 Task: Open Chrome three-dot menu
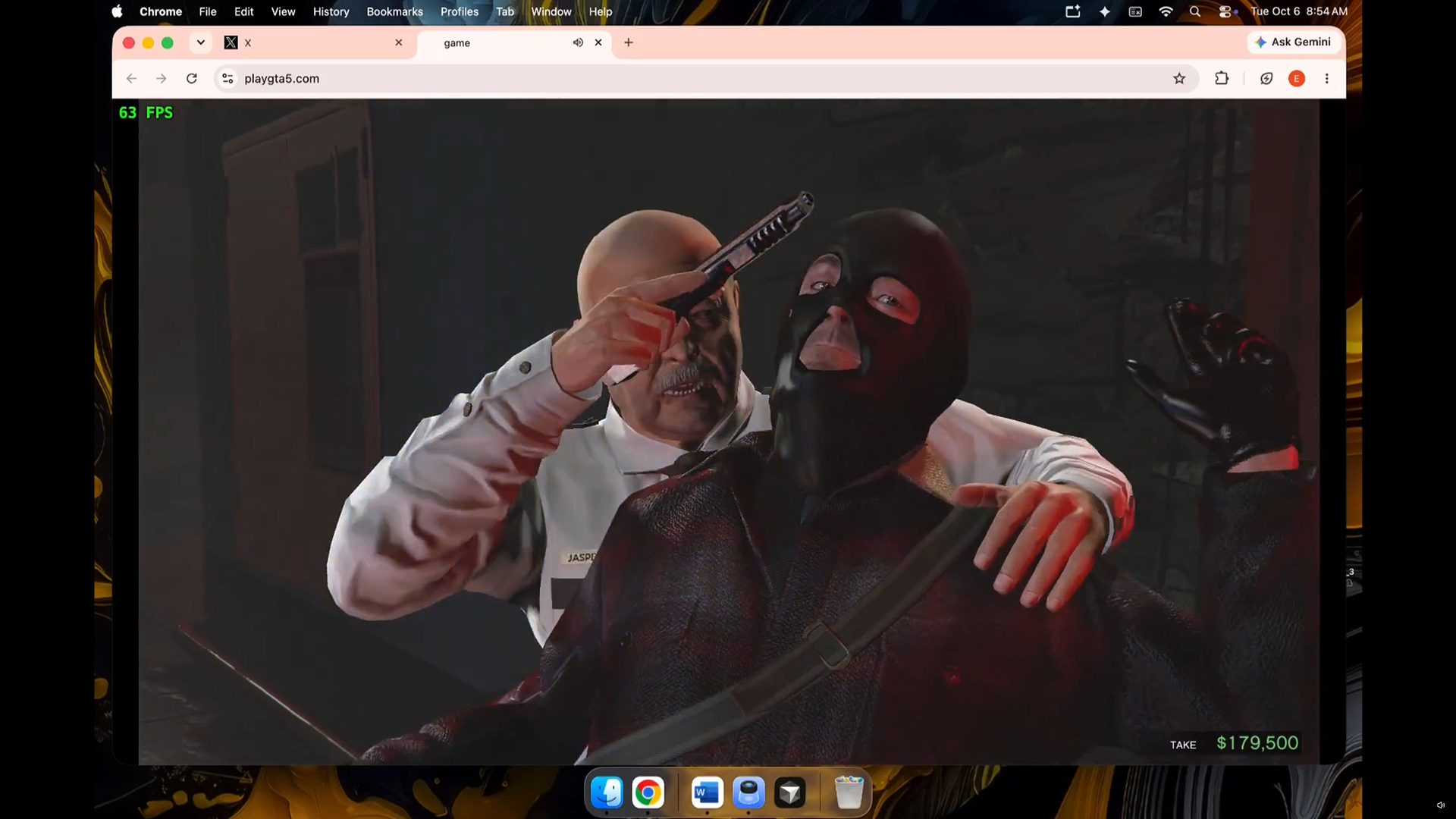pyautogui.click(x=1327, y=78)
